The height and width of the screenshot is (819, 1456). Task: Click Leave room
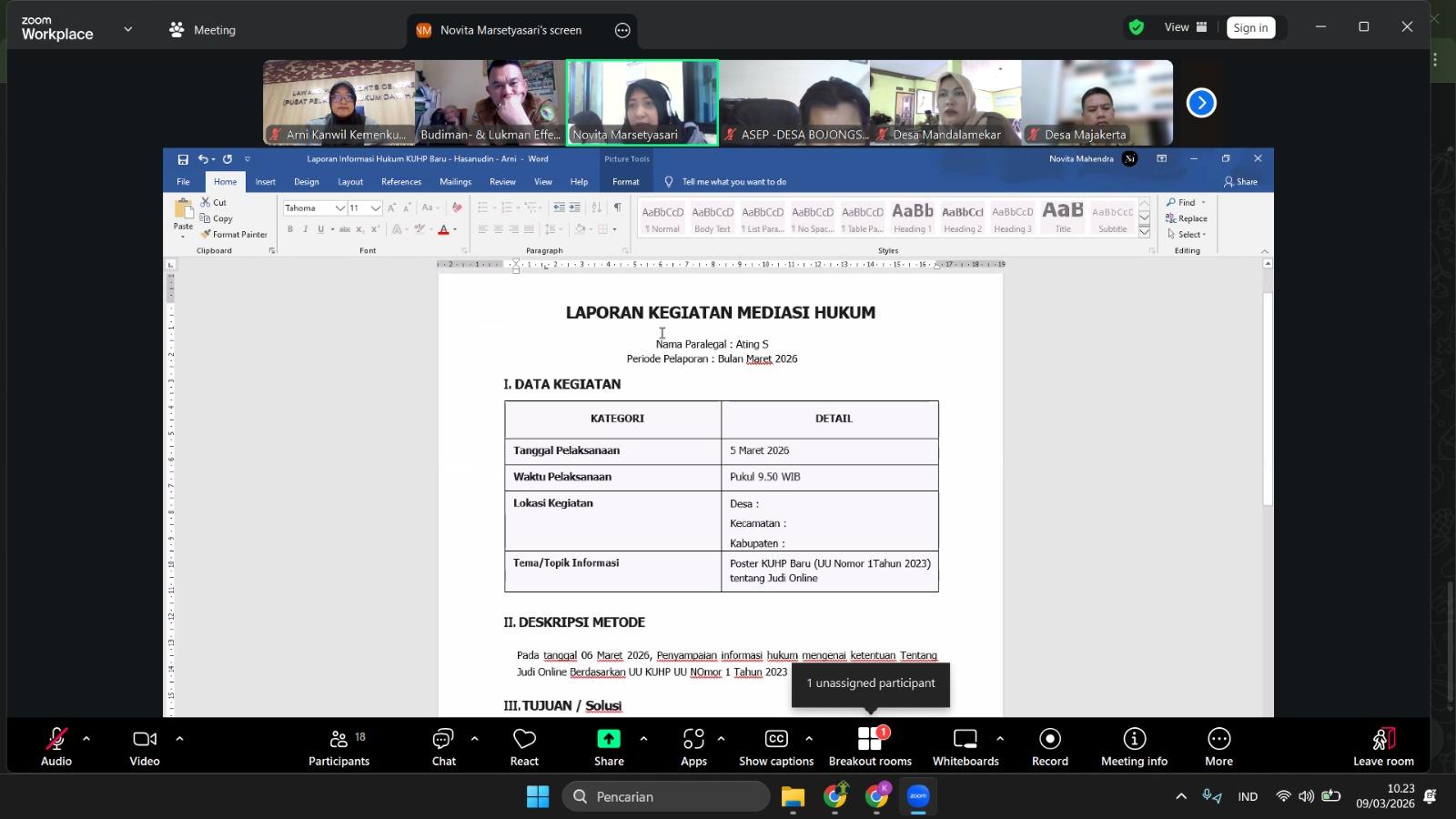(1383, 746)
